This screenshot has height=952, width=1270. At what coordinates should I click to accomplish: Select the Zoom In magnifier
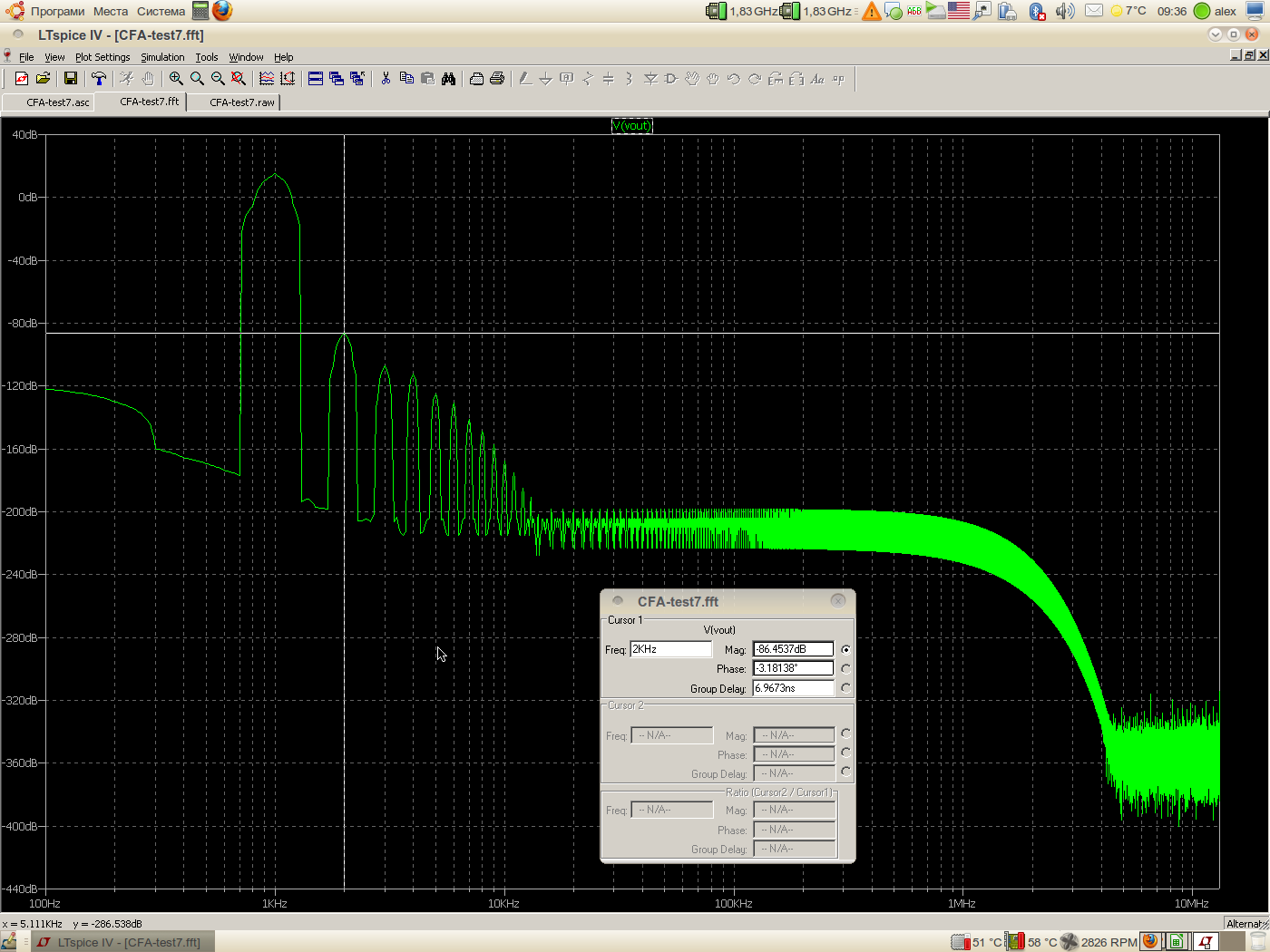pos(176,79)
